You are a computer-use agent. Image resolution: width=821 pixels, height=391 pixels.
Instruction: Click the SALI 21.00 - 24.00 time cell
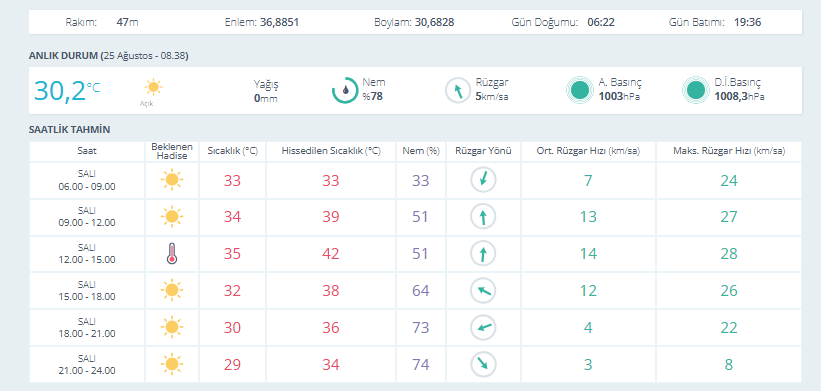(87, 364)
